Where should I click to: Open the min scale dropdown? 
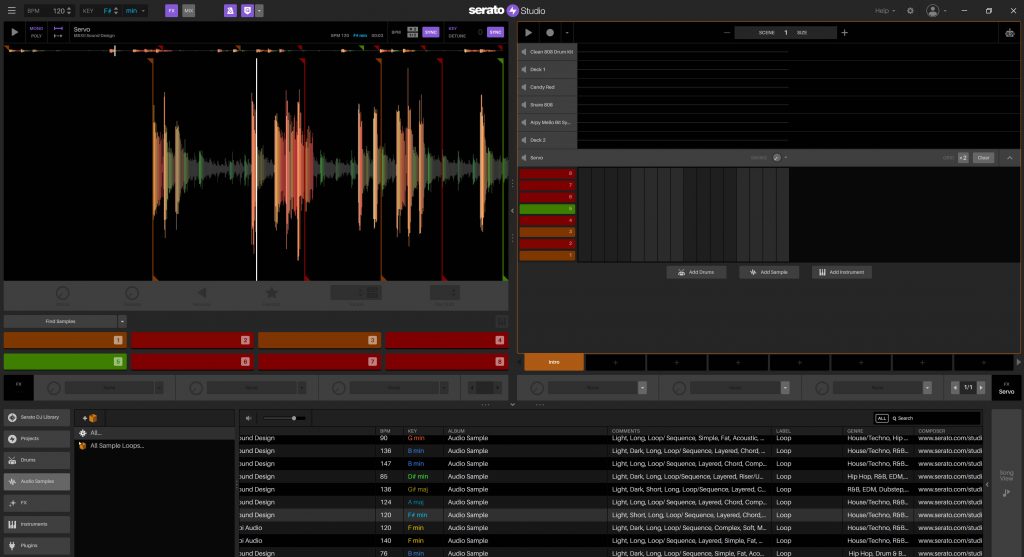135,10
